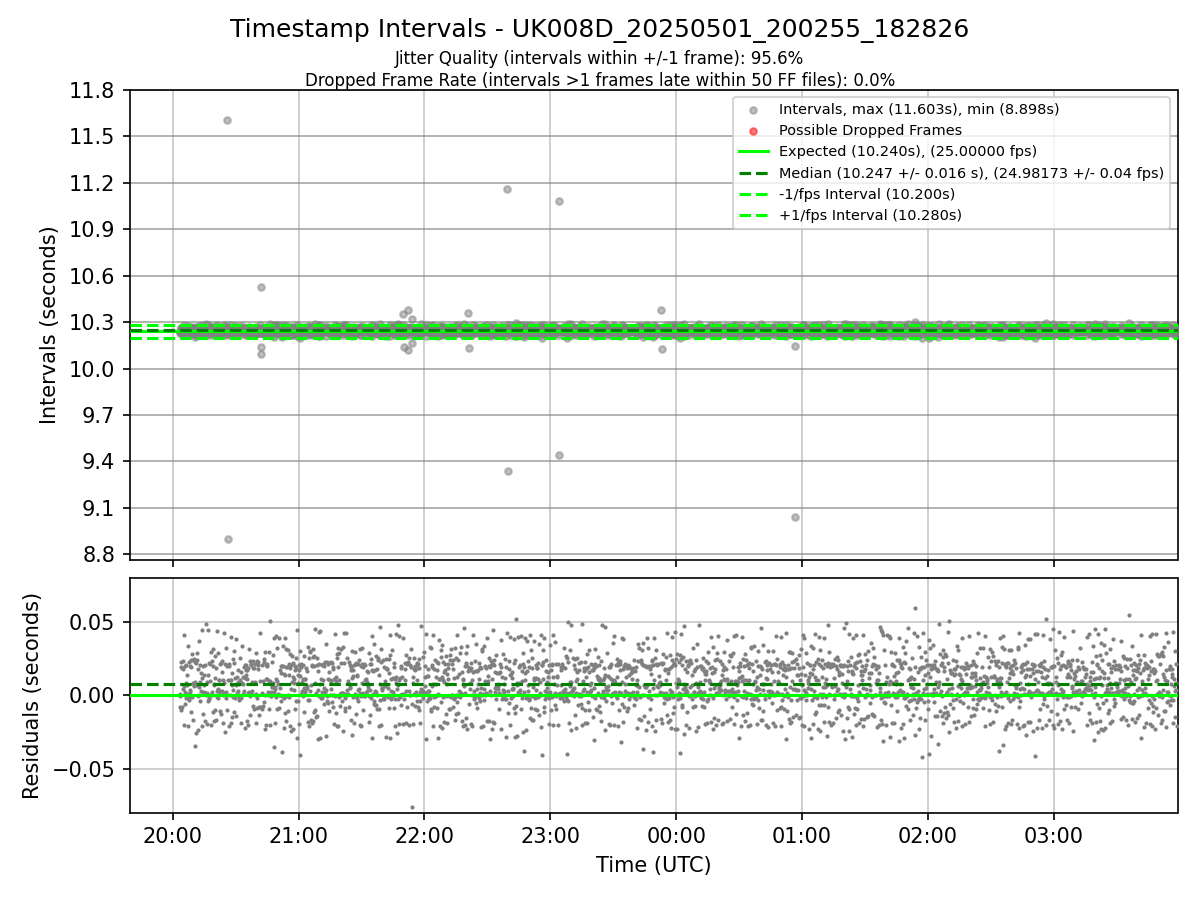Click the 'Jitter Quality' subtitle line

pos(599,58)
